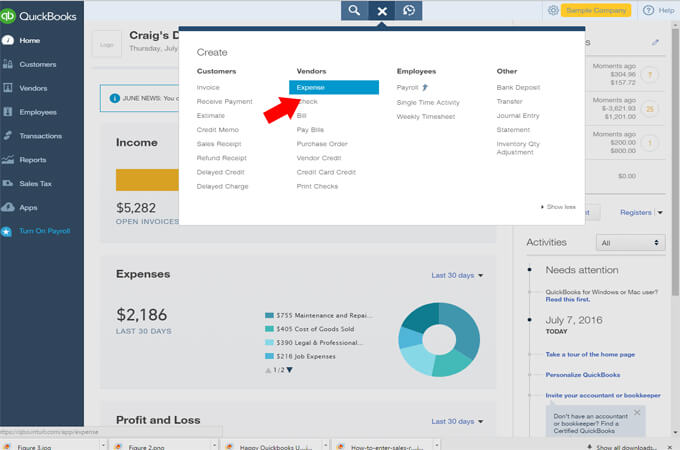Open the search magnifier tool
The width and height of the screenshot is (680, 450).
tap(354, 10)
